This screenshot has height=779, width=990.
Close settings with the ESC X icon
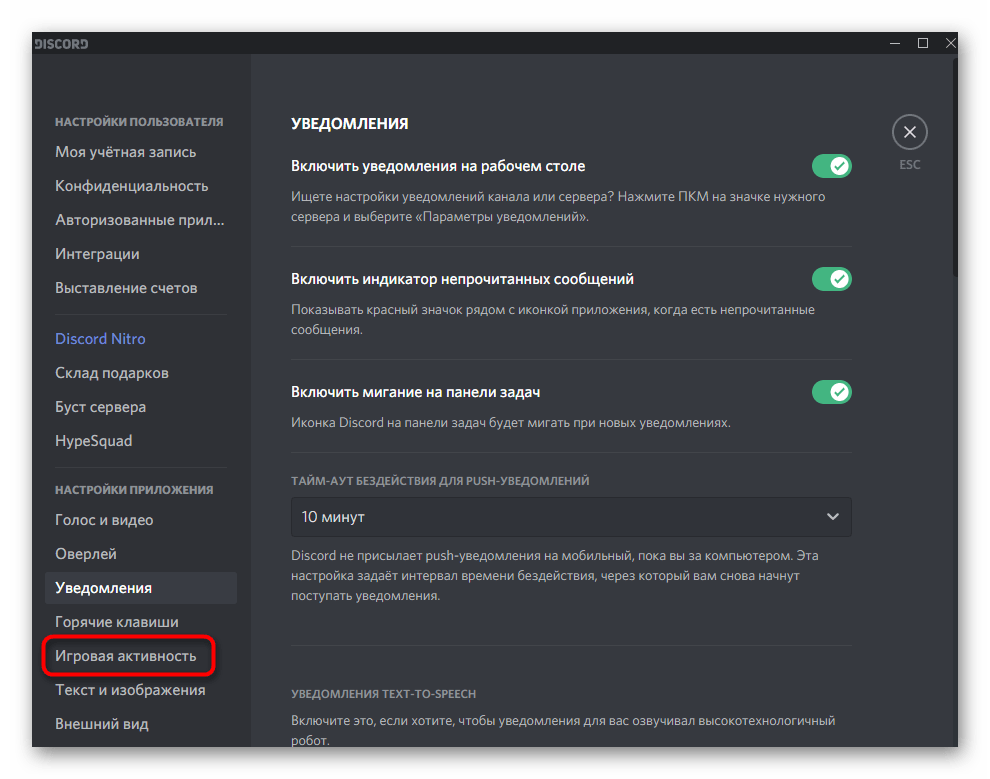[909, 132]
